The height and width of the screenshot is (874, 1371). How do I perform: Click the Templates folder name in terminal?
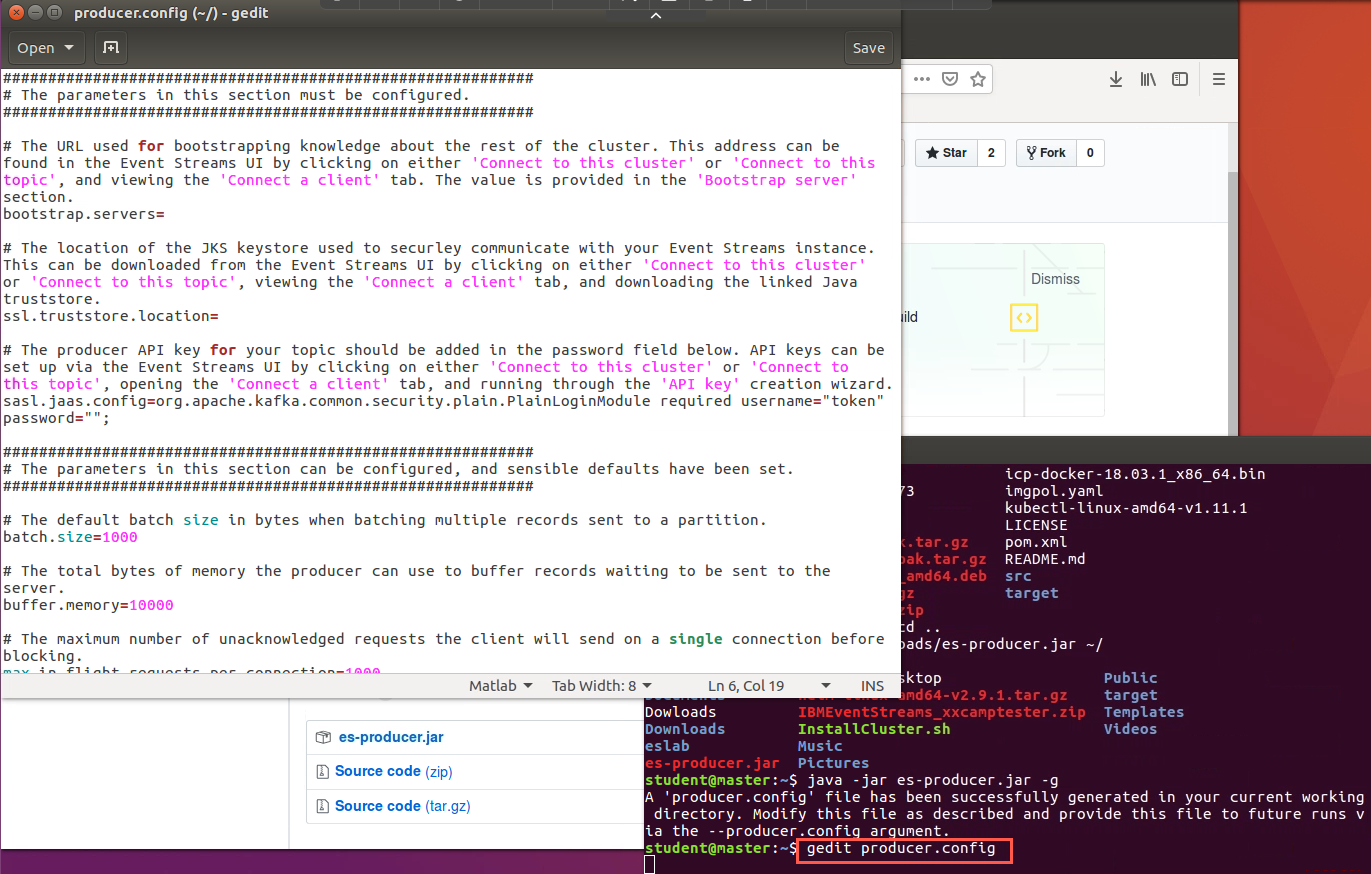(x=1144, y=712)
